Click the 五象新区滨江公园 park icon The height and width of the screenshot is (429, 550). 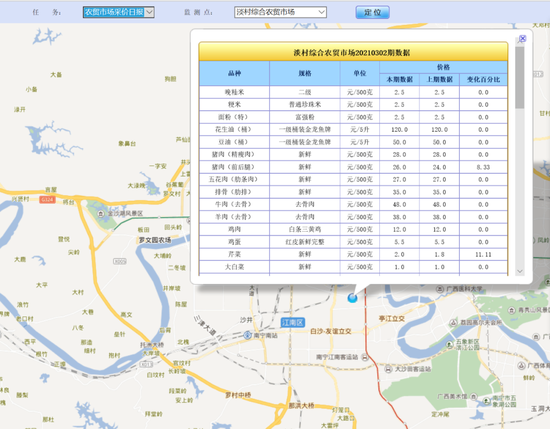pyautogui.click(x=450, y=344)
